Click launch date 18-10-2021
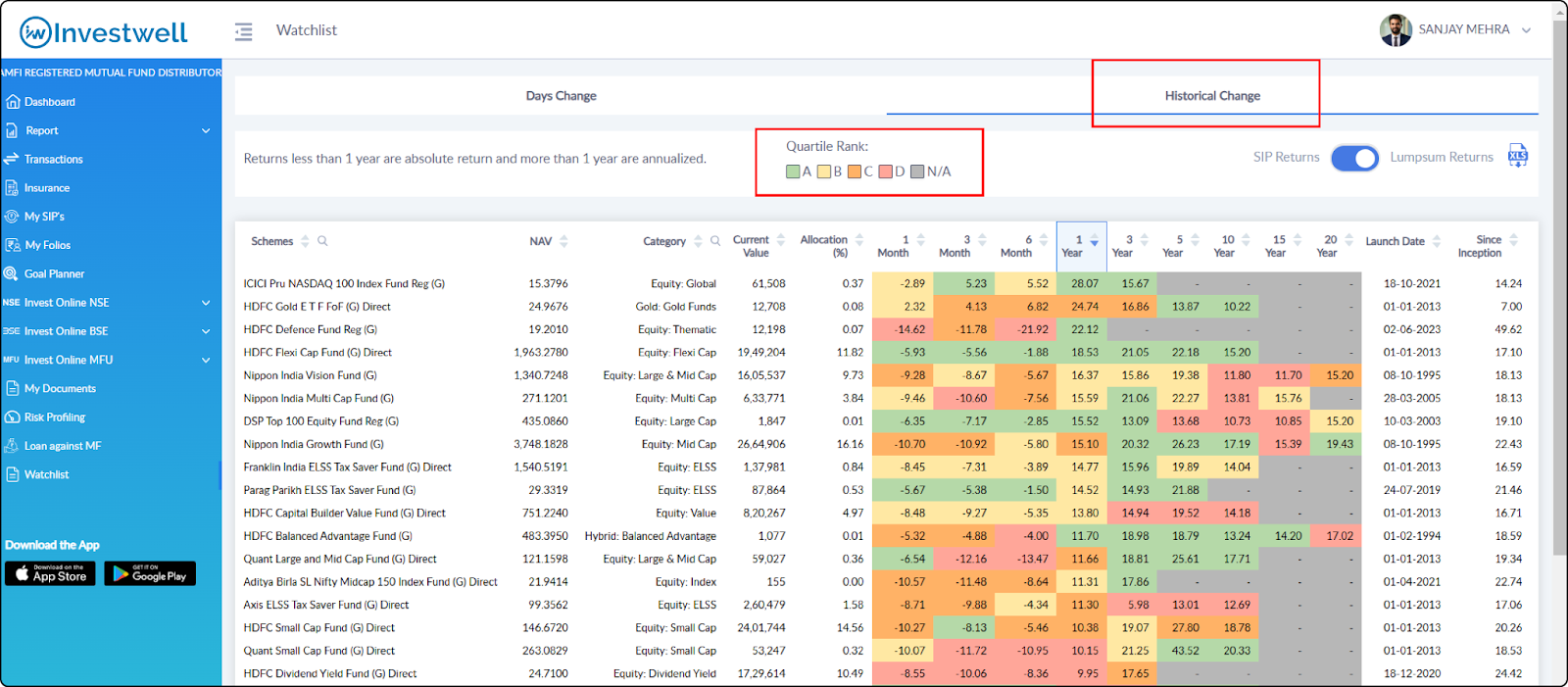Screen dimensions: 1568x687 (1412, 284)
